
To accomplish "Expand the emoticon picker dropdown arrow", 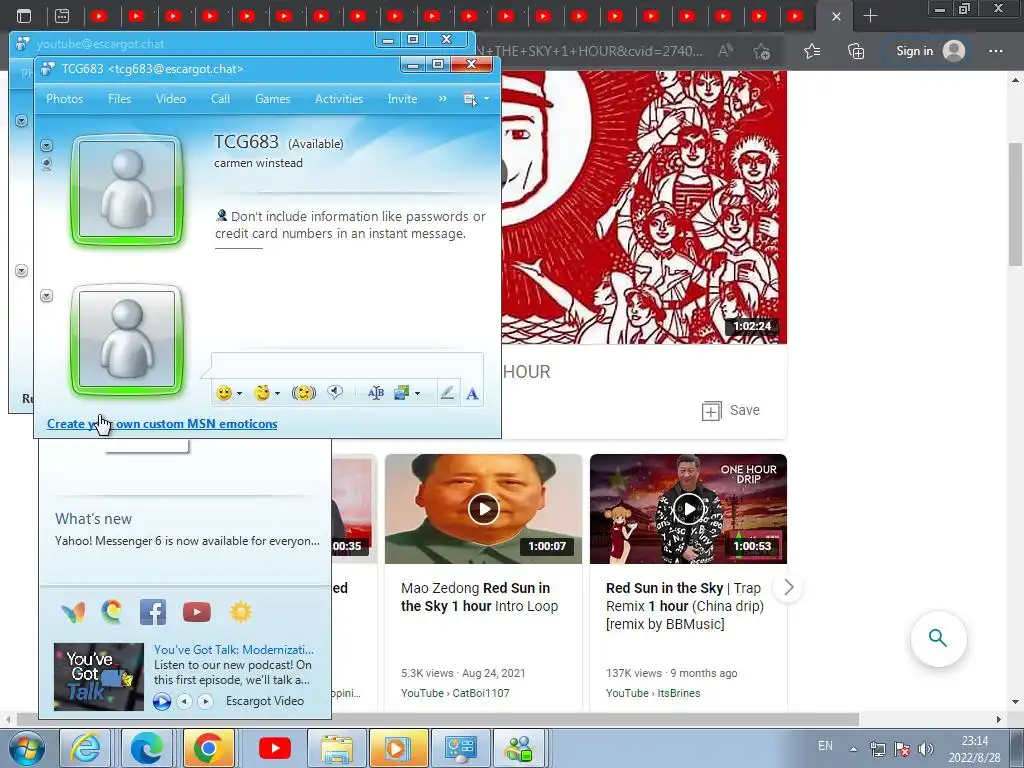I will pos(240,393).
